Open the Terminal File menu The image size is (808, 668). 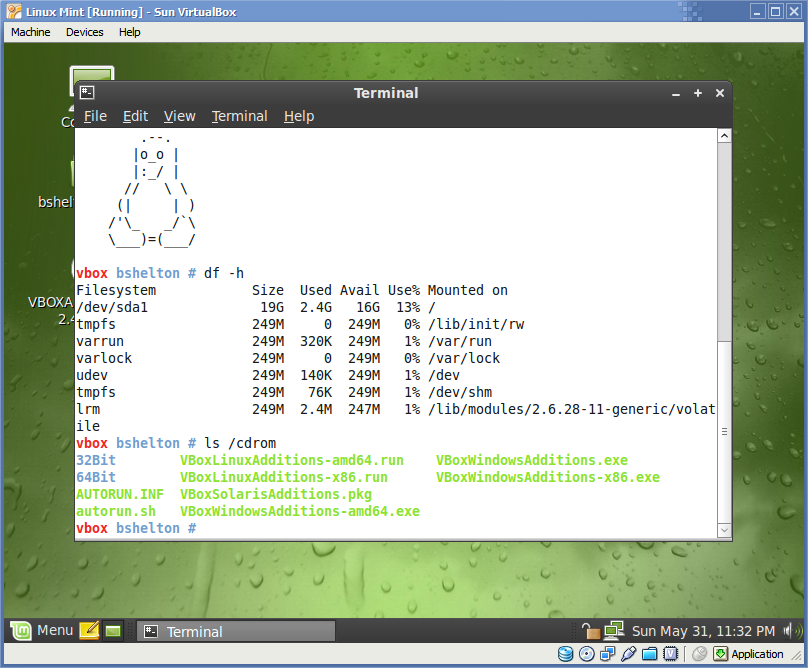(x=95, y=116)
